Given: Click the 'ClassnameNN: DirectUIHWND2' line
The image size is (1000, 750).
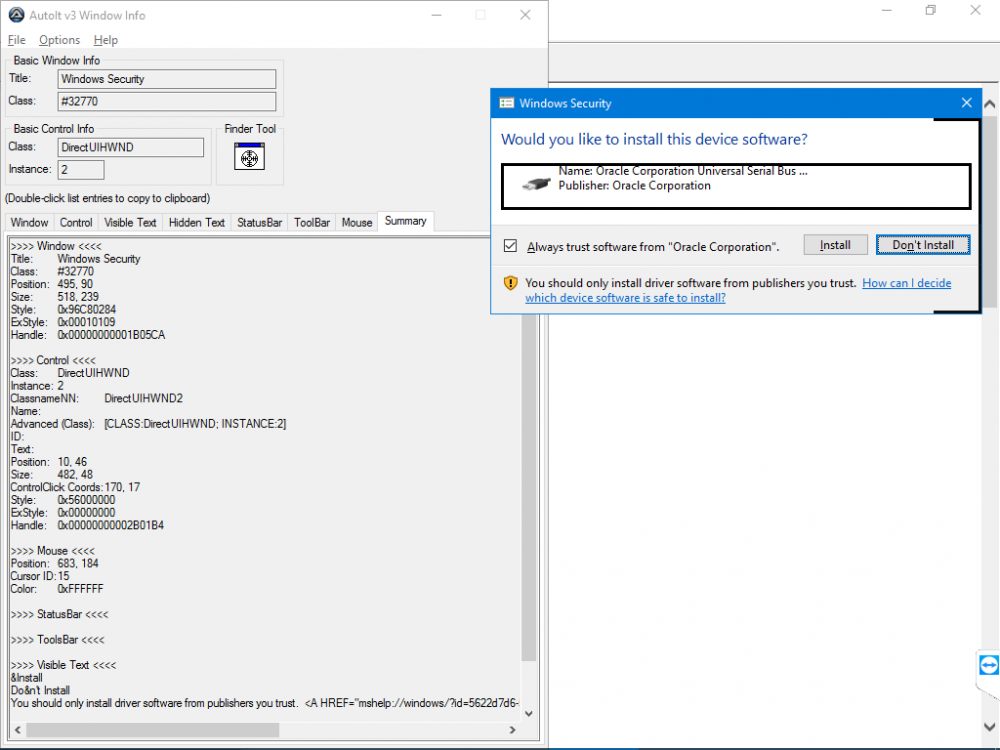Looking at the screenshot, I should click(97, 399).
